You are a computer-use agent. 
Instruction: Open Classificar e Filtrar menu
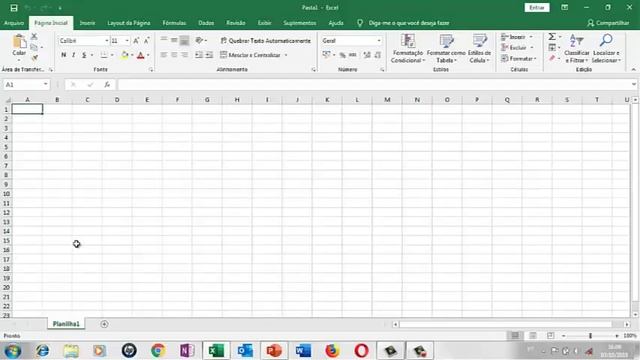577,49
